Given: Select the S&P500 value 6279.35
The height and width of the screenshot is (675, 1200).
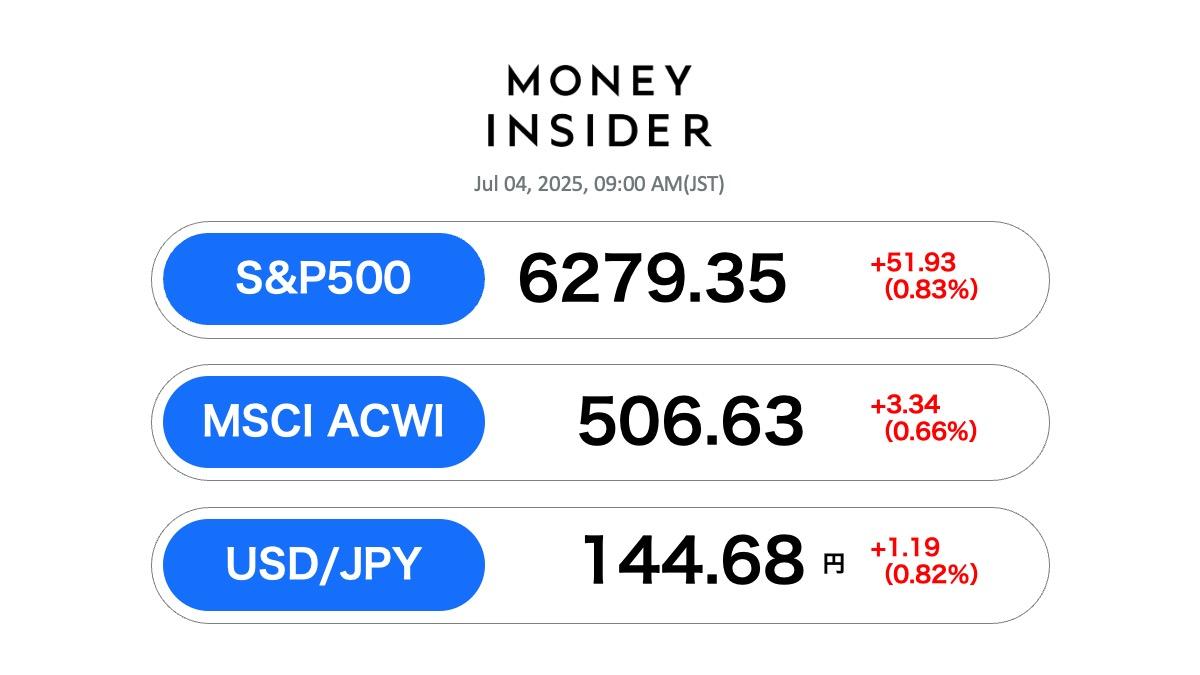Looking at the screenshot, I should click(x=652, y=279).
